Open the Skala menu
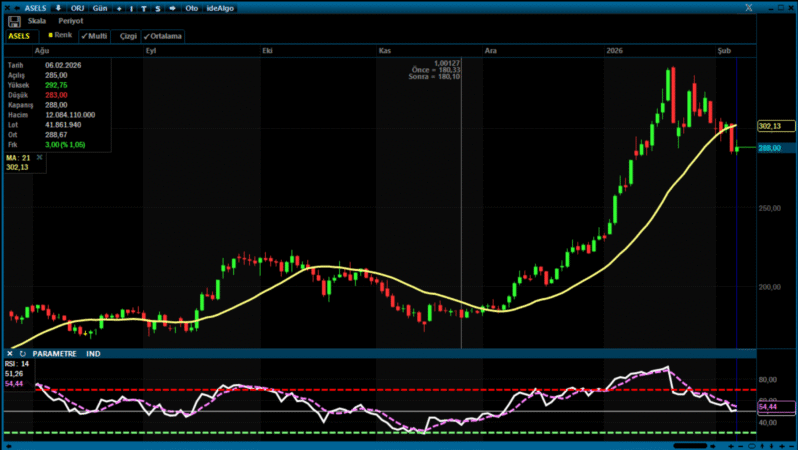This screenshot has height=450, width=798. tap(37, 20)
